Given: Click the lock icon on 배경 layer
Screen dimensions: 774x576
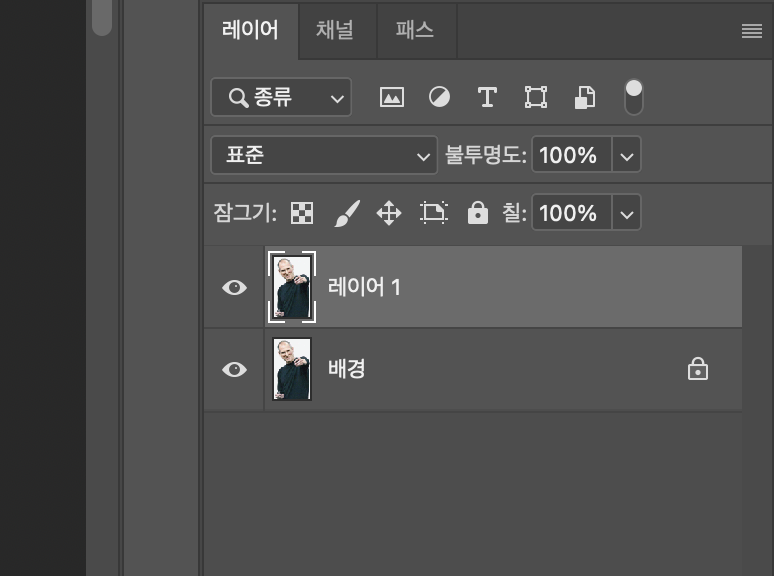Looking at the screenshot, I should 697,369.
